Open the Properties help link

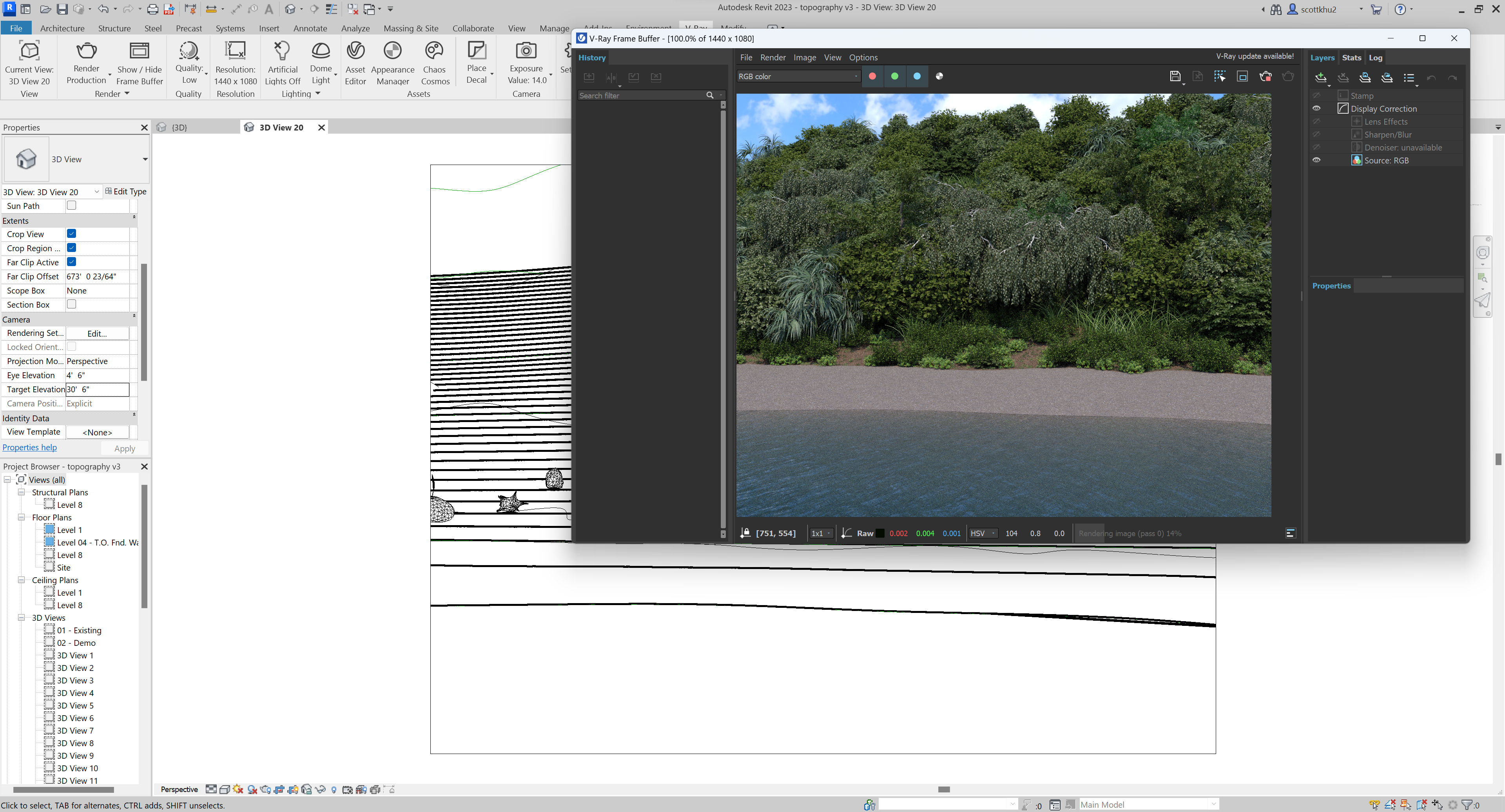pos(30,447)
